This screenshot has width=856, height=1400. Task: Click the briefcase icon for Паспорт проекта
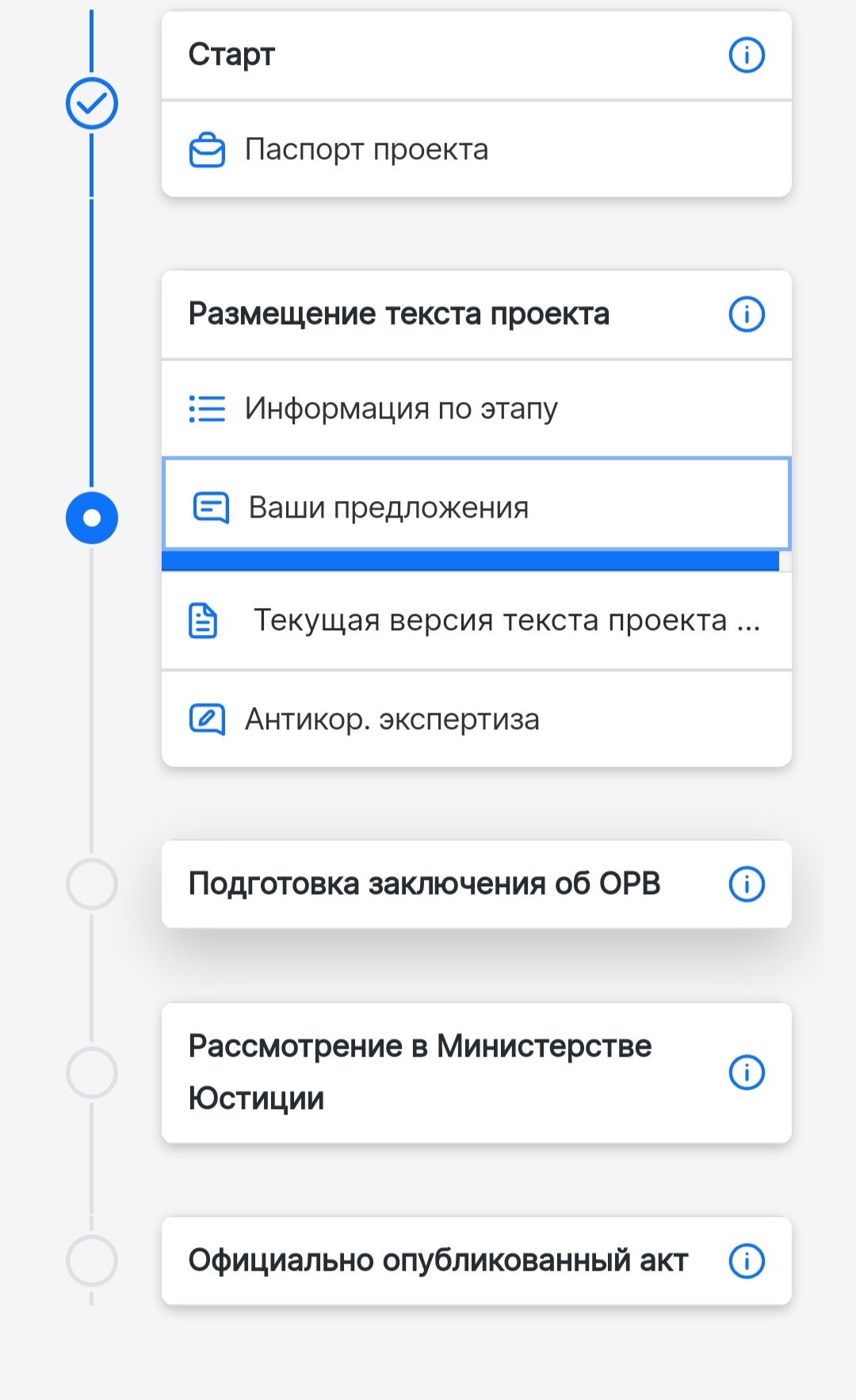click(207, 150)
